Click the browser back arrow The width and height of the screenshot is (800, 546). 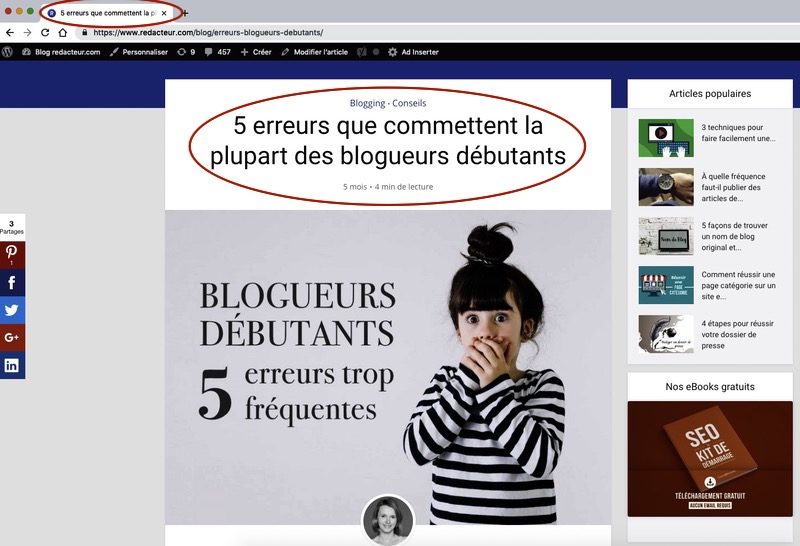[x=10, y=32]
